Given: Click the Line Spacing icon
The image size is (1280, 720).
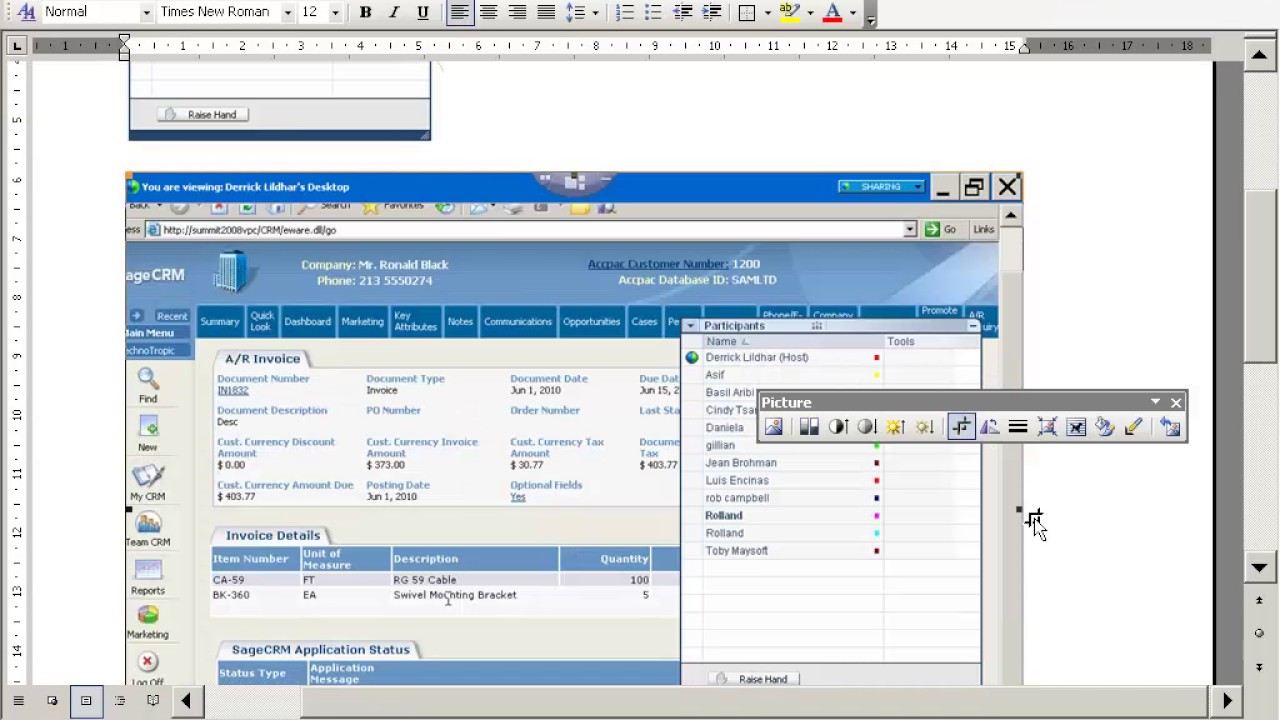Looking at the screenshot, I should coord(574,12).
